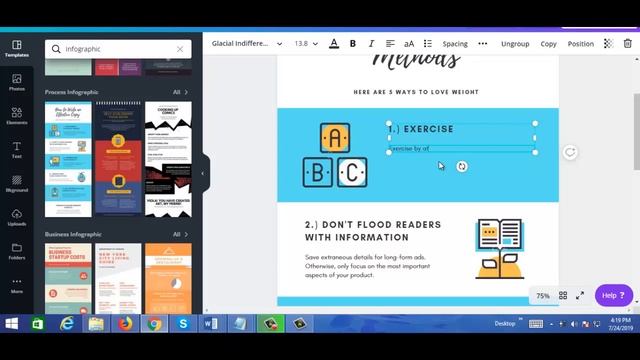Screen dimensions: 640x360
Task: Open Word from the taskbar
Action: [x=211, y=324]
